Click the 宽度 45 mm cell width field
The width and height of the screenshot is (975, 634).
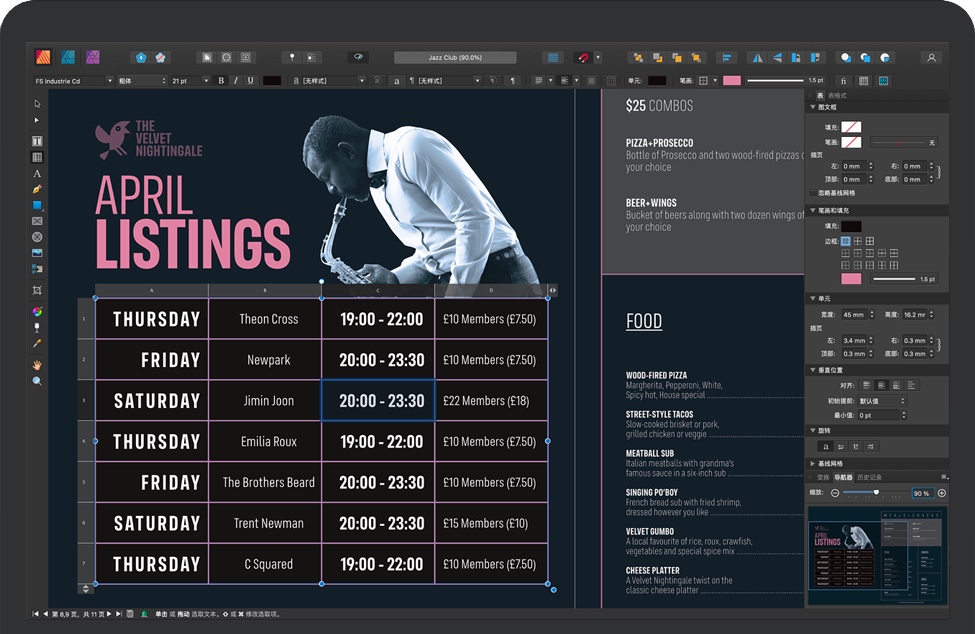tap(856, 314)
